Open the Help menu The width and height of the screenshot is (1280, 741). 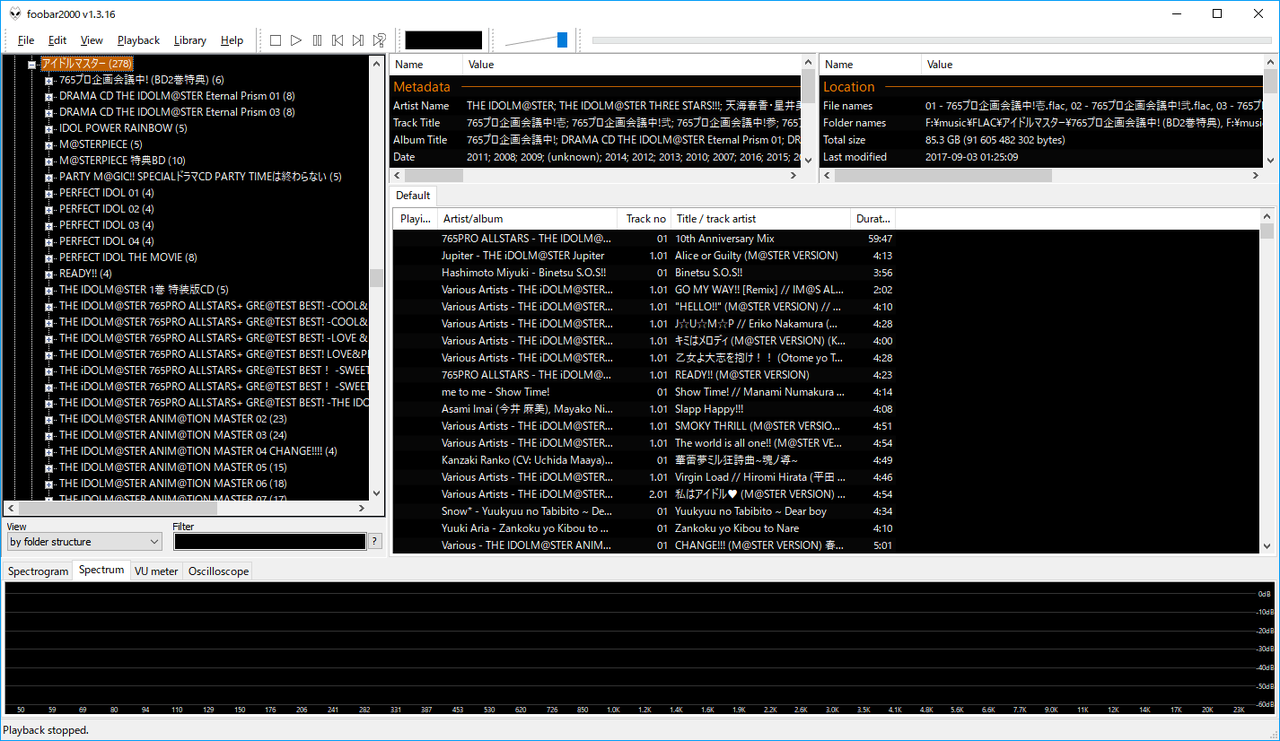232,40
